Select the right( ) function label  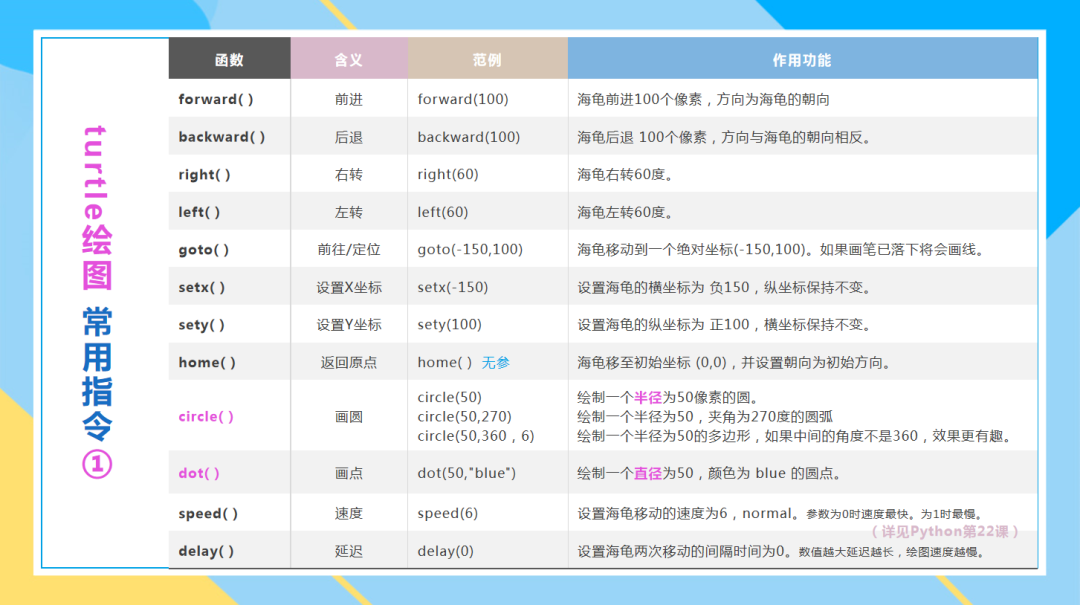pyautogui.click(x=203, y=173)
